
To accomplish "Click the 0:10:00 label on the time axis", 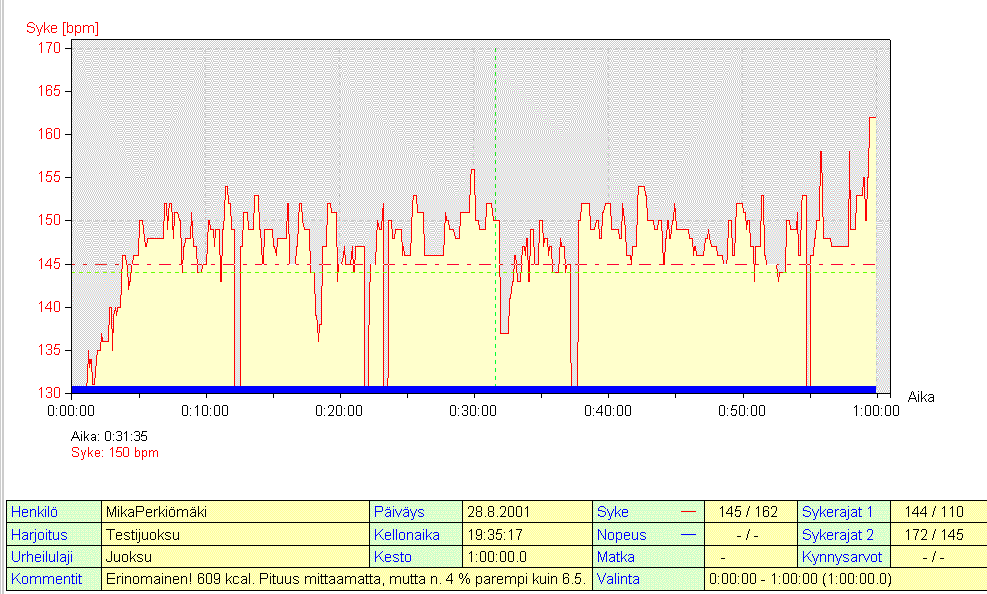I will pos(205,410).
